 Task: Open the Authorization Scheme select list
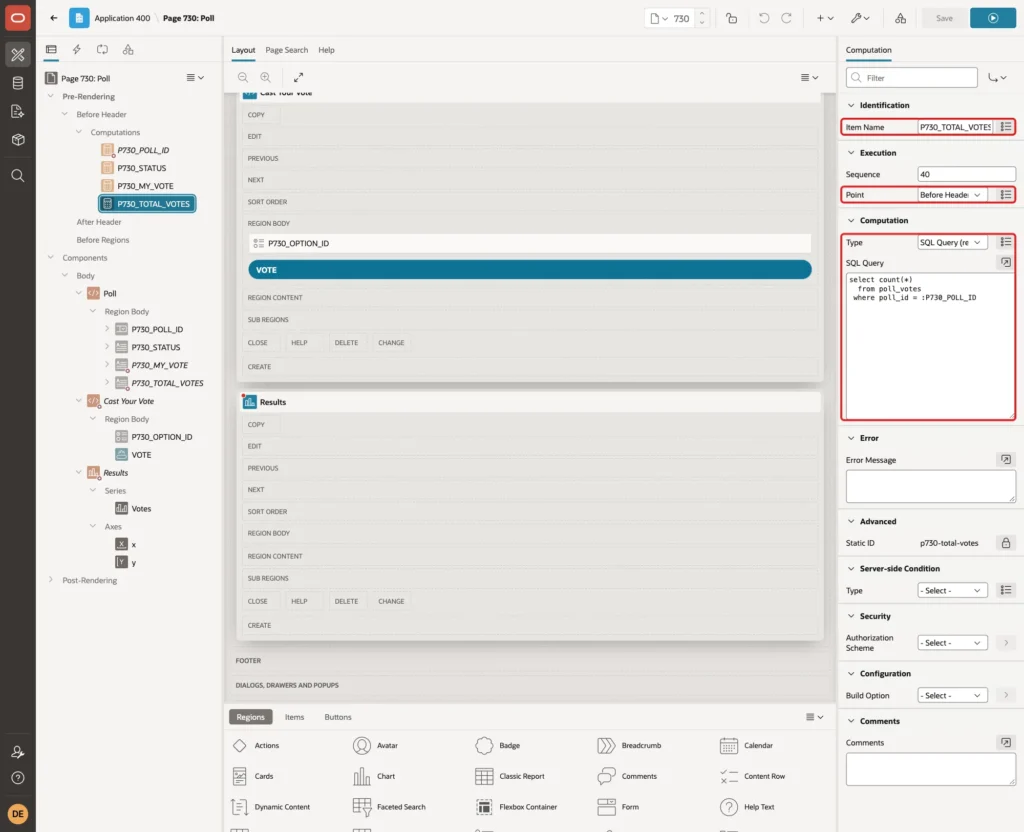(952, 643)
